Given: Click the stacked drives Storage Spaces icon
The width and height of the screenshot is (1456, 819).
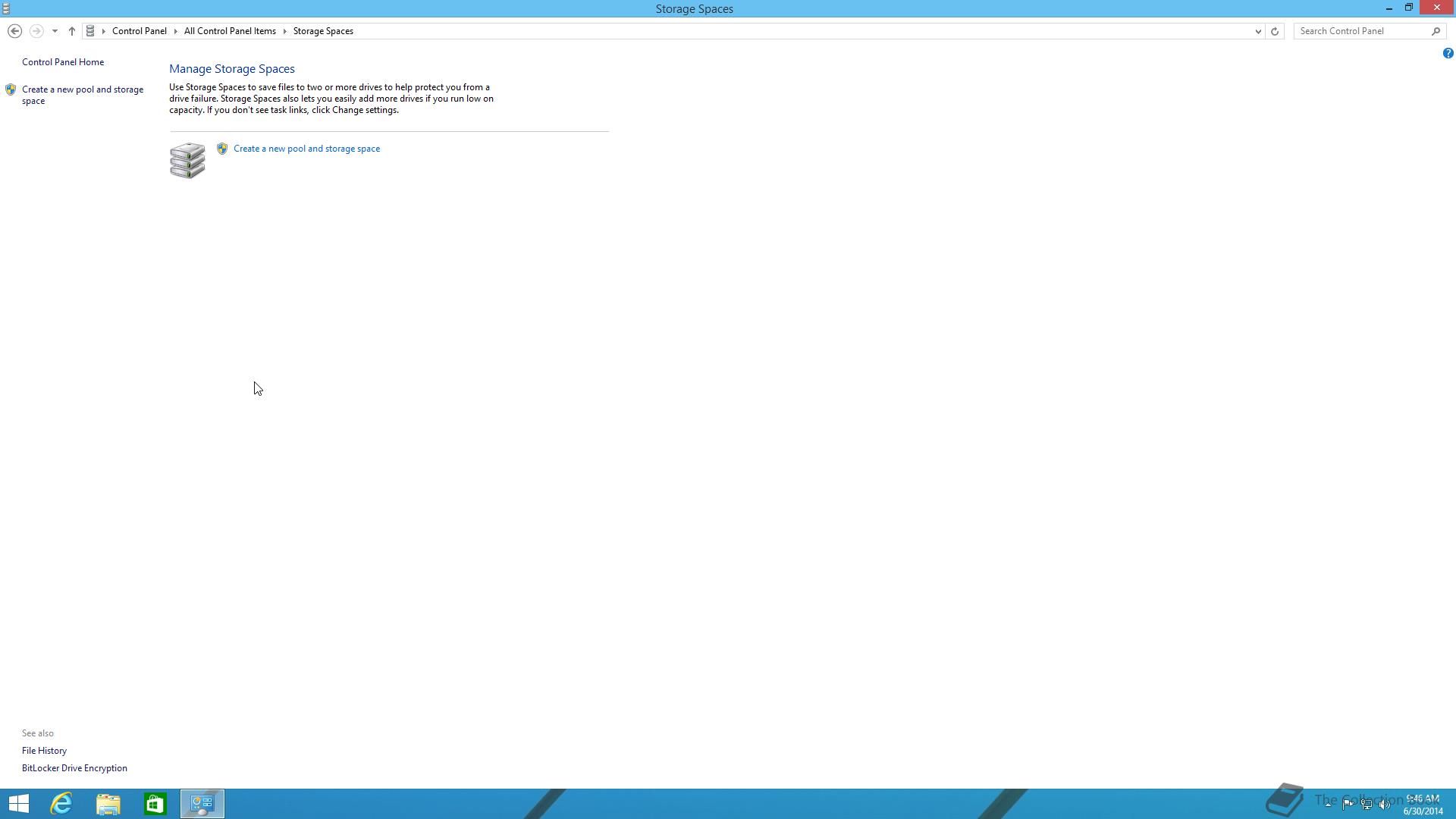Looking at the screenshot, I should (x=187, y=160).
